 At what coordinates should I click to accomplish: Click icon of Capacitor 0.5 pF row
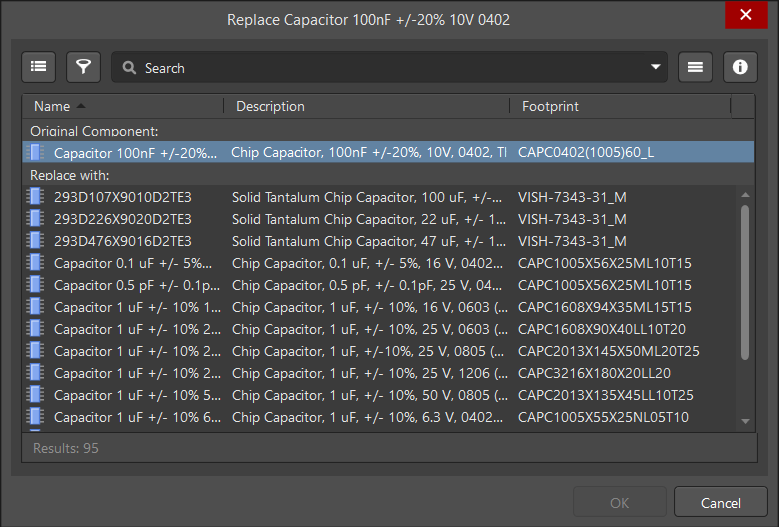tap(37, 285)
